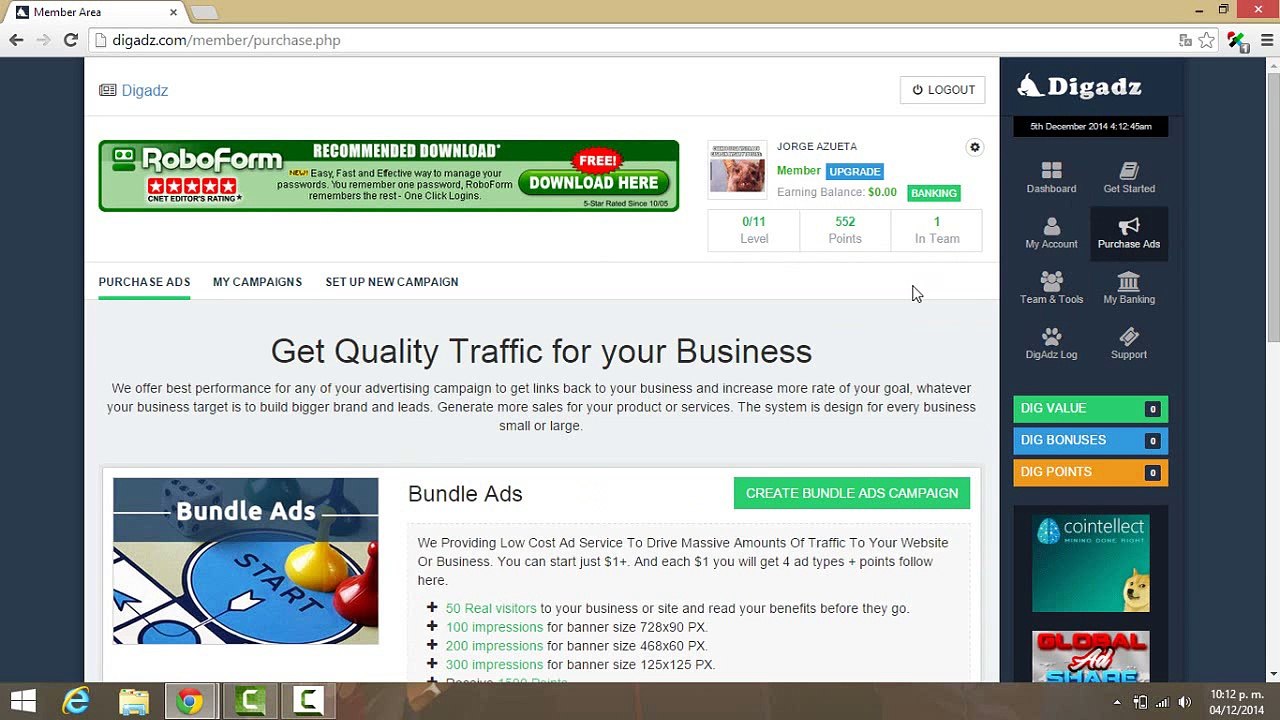Click the Global Ad Share banner
The width and height of the screenshot is (1280, 720).
(1091, 656)
